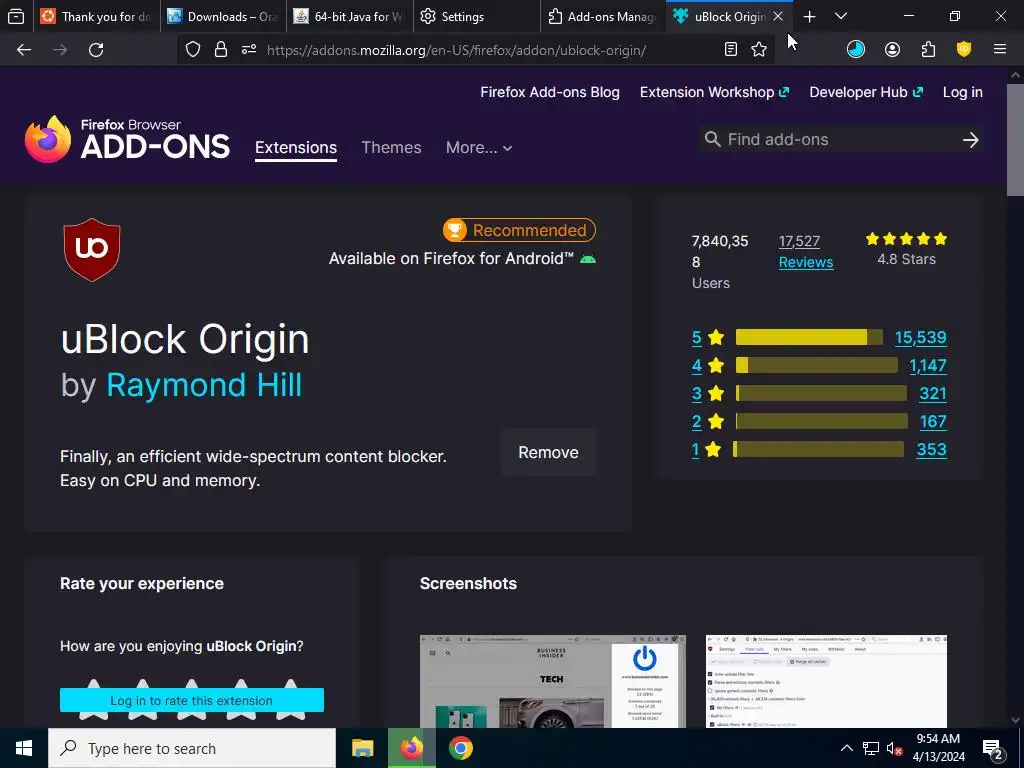This screenshot has height=768, width=1024.
Task: Open the notification center icon
Action: pyautogui.click(x=993, y=748)
